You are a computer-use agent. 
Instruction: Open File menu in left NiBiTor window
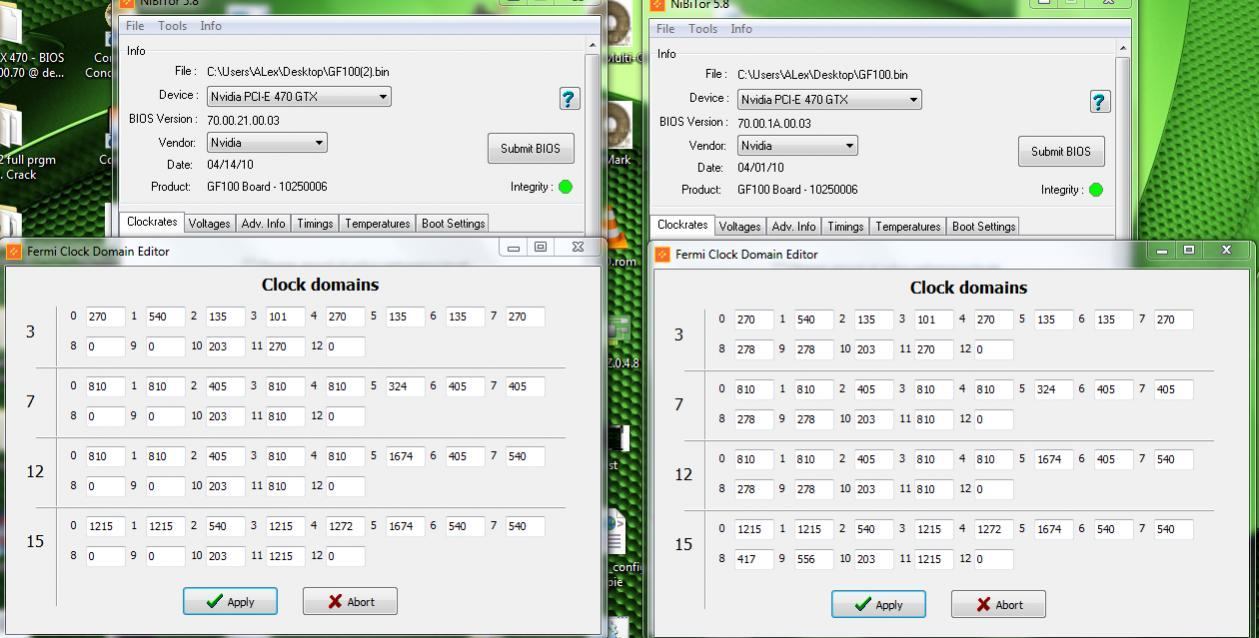coord(136,26)
